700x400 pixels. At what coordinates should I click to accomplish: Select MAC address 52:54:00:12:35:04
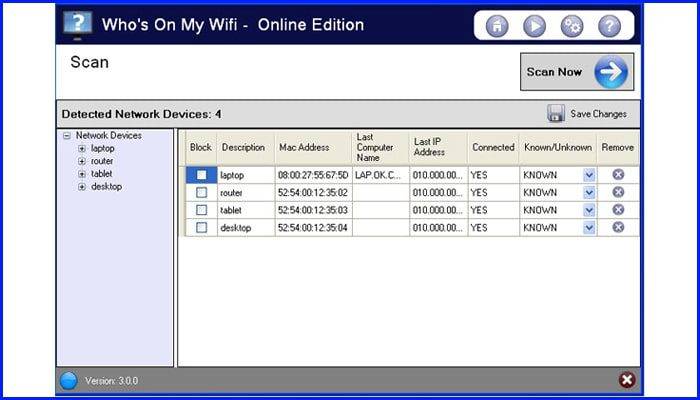(x=313, y=228)
